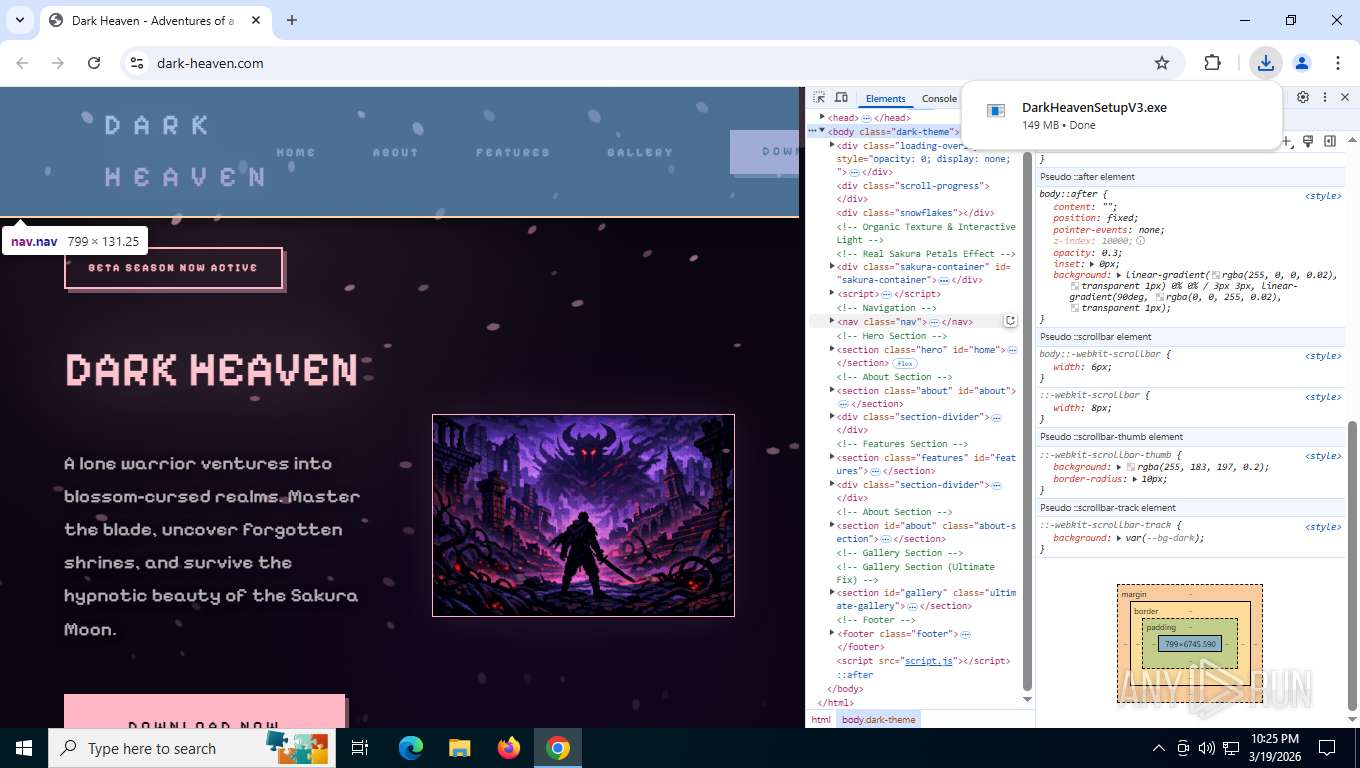Bookmark this page with the star
The width and height of the screenshot is (1360, 768).
click(x=1162, y=63)
